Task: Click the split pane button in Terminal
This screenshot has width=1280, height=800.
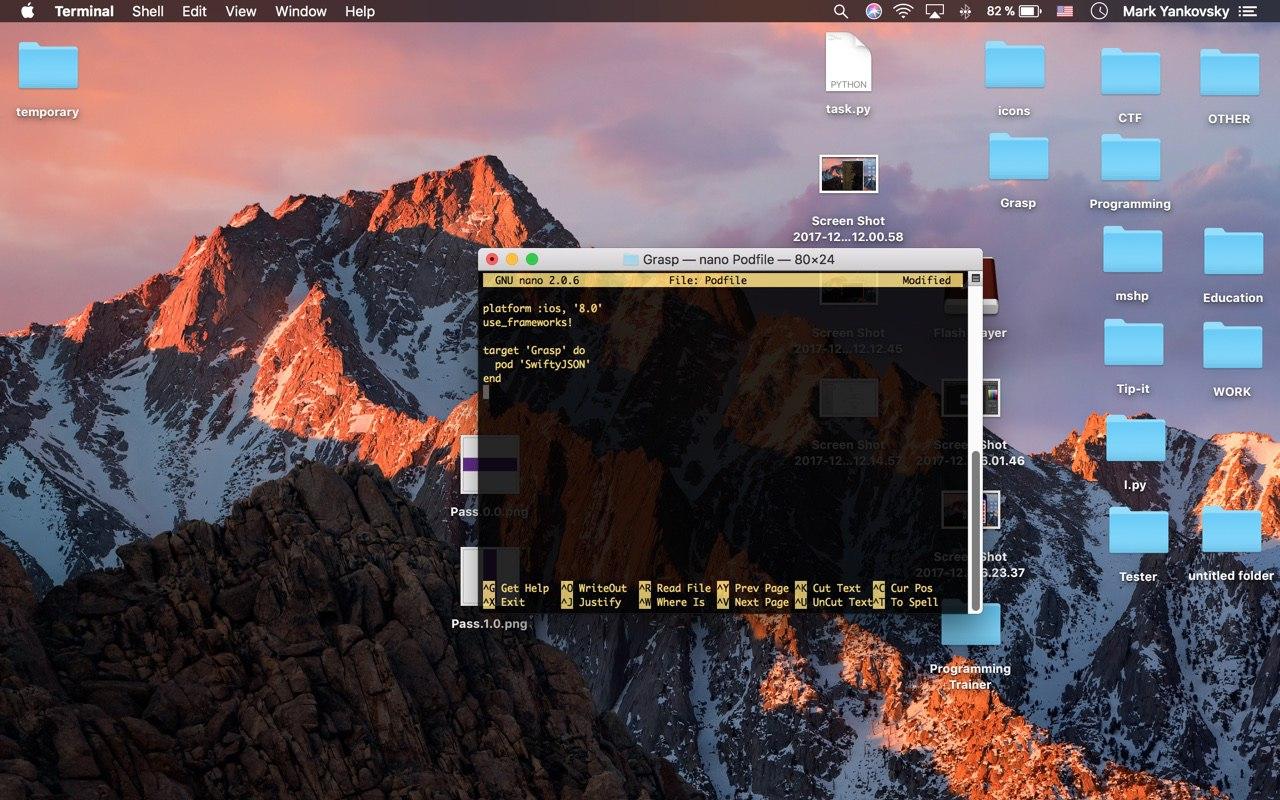Action: pos(975,279)
